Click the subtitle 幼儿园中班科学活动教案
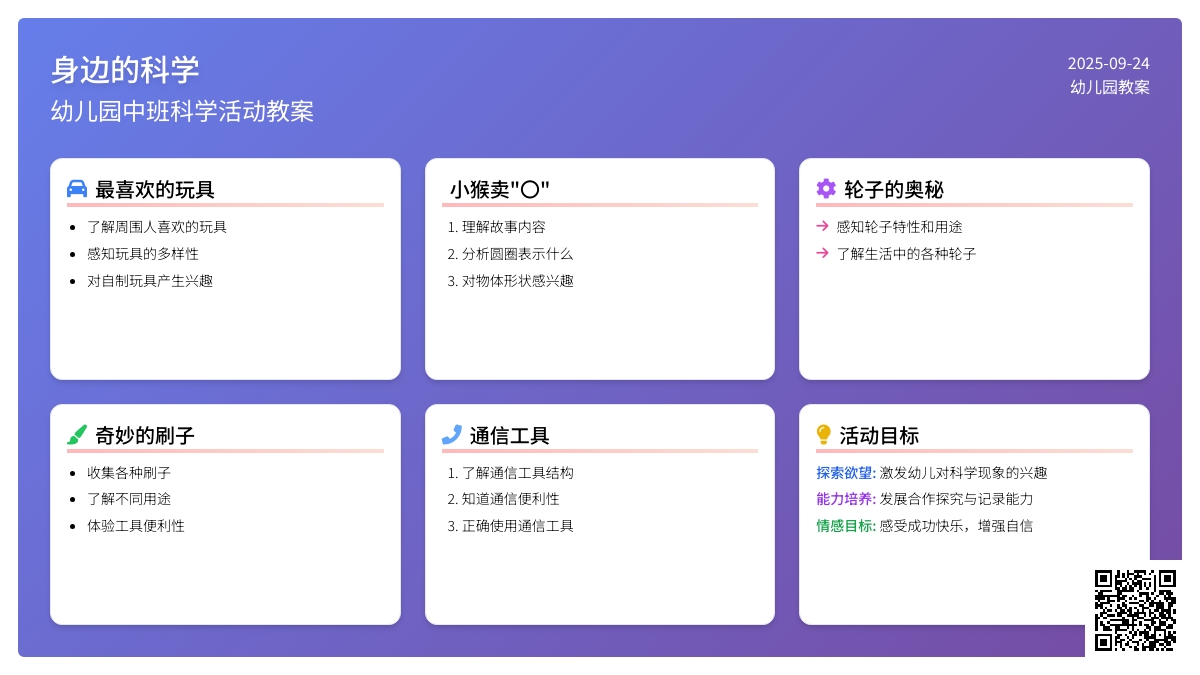 click(x=182, y=111)
